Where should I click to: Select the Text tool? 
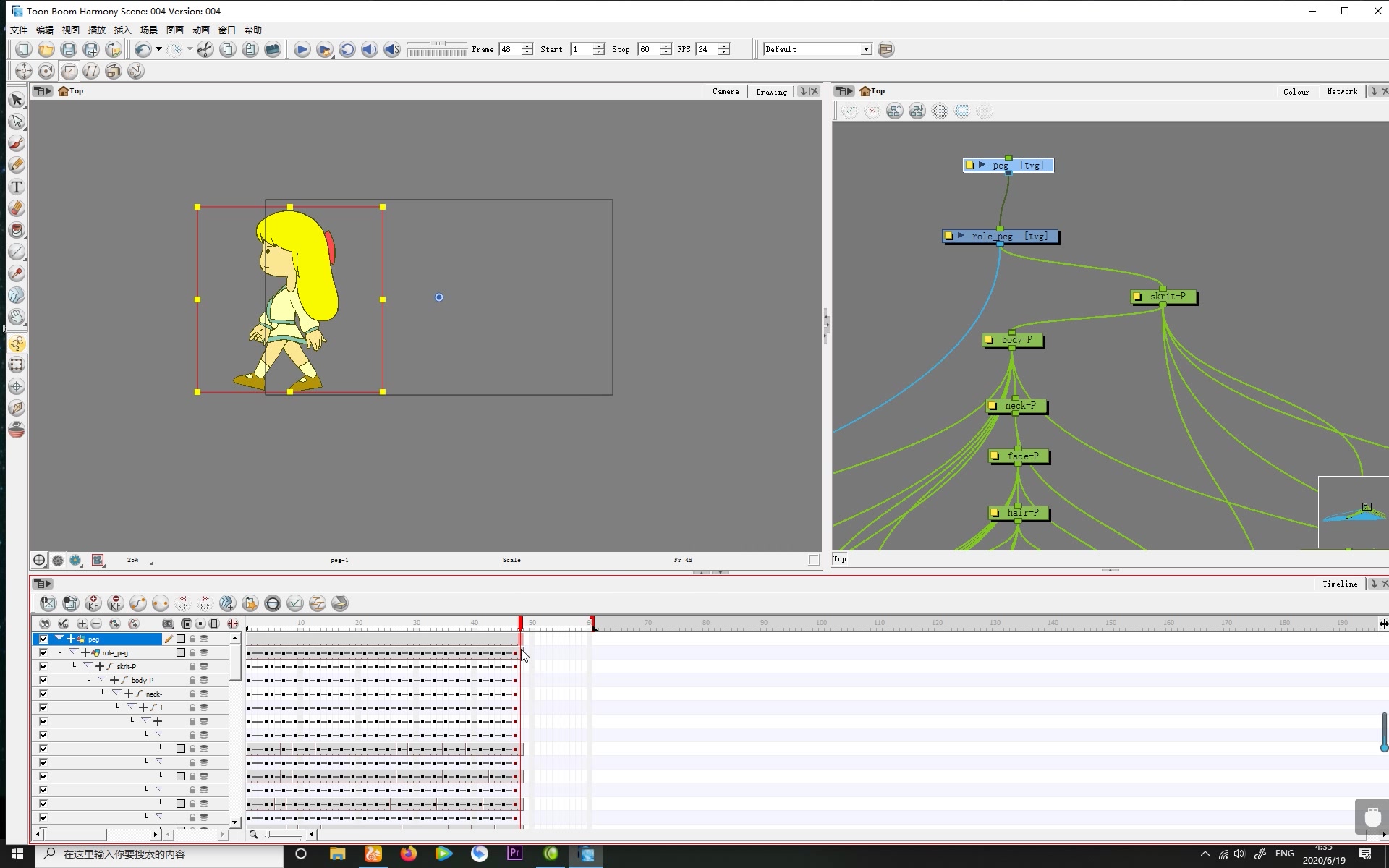point(17,187)
